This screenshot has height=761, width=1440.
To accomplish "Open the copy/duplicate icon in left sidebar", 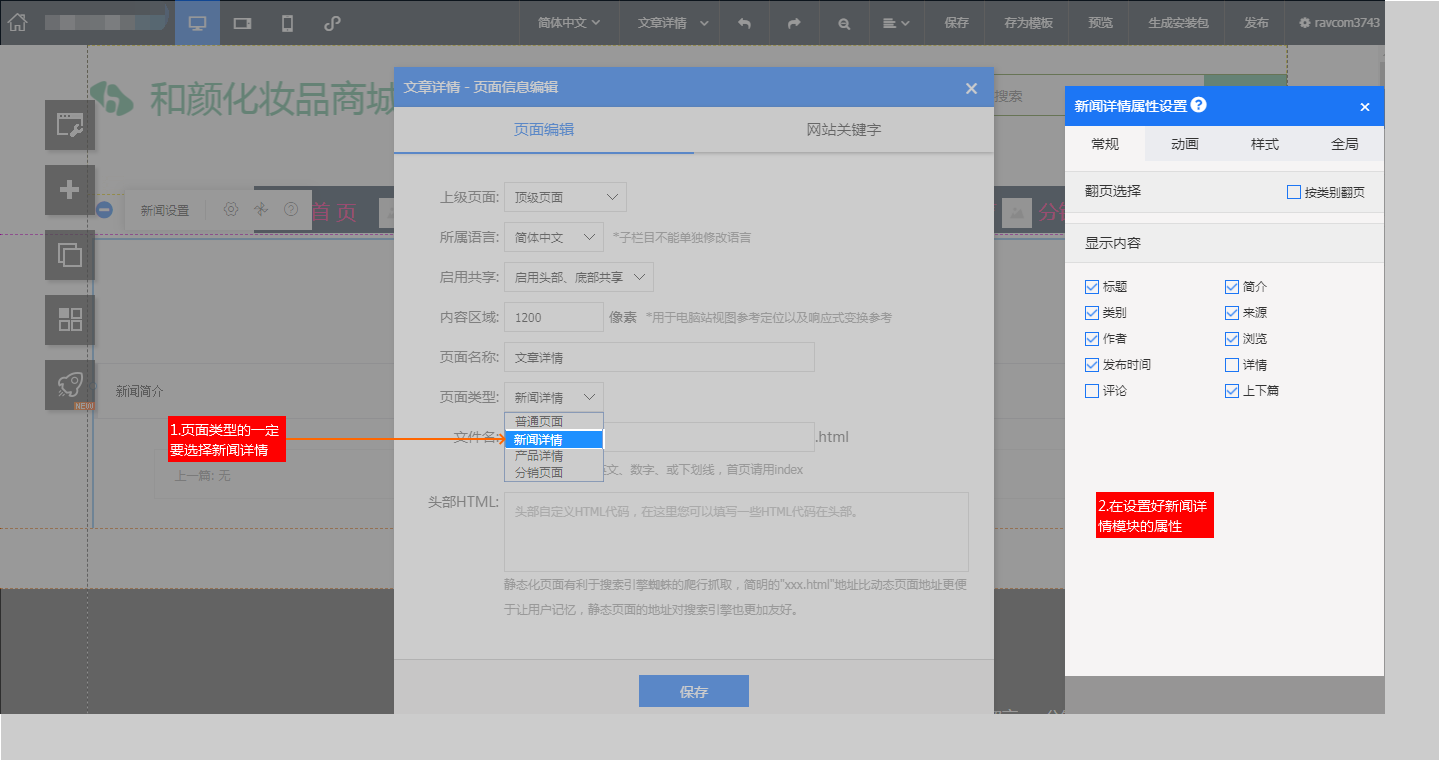I will (69, 254).
